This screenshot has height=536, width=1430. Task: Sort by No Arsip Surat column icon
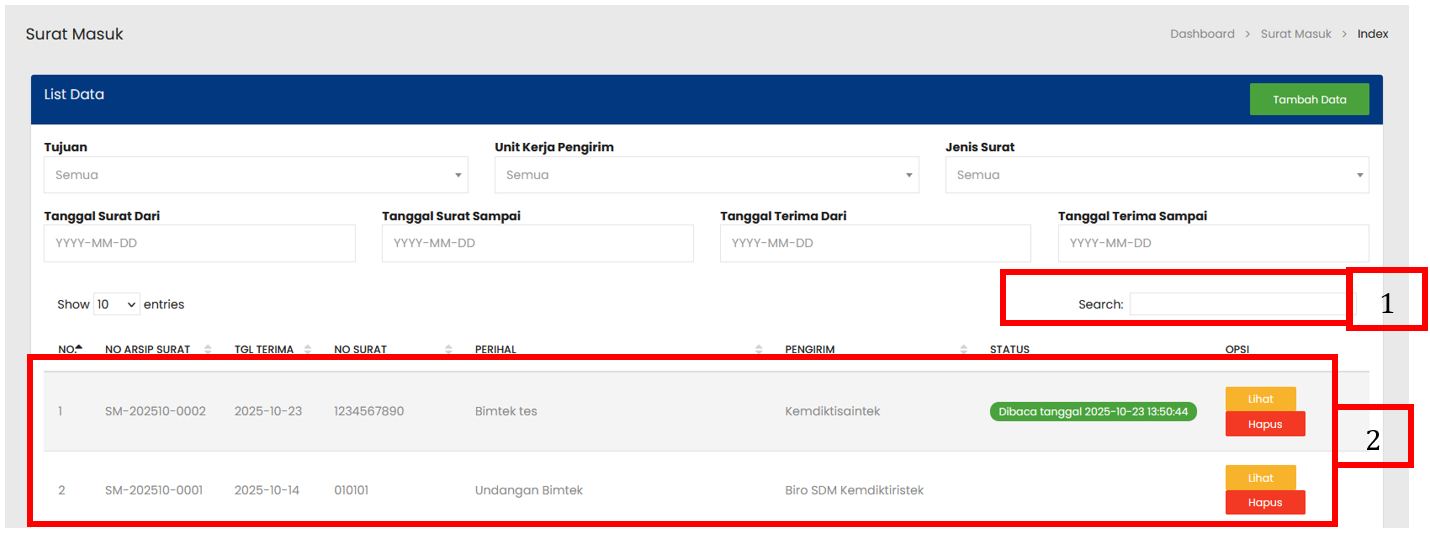click(208, 350)
